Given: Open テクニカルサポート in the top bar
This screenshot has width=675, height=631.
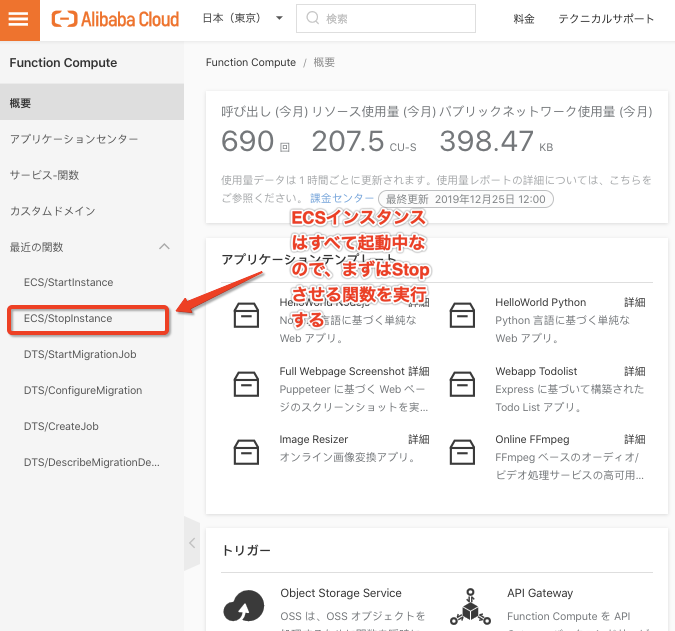Looking at the screenshot, I should [x=606, y=19].
